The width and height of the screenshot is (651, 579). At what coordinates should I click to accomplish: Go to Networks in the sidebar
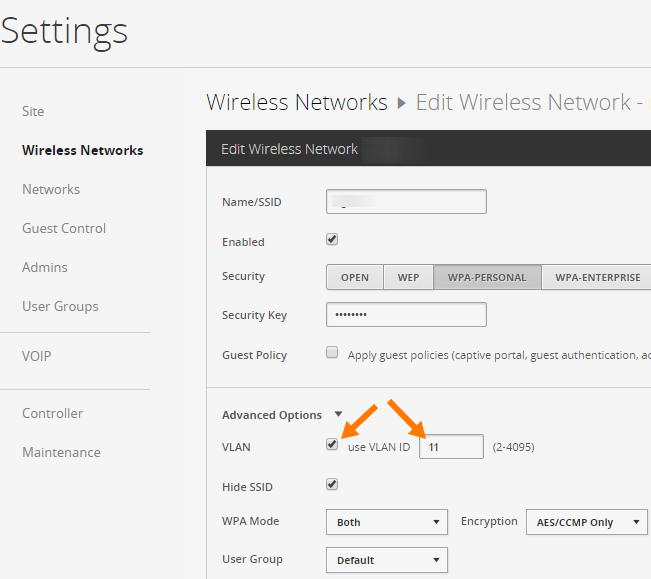pos(51,189)
